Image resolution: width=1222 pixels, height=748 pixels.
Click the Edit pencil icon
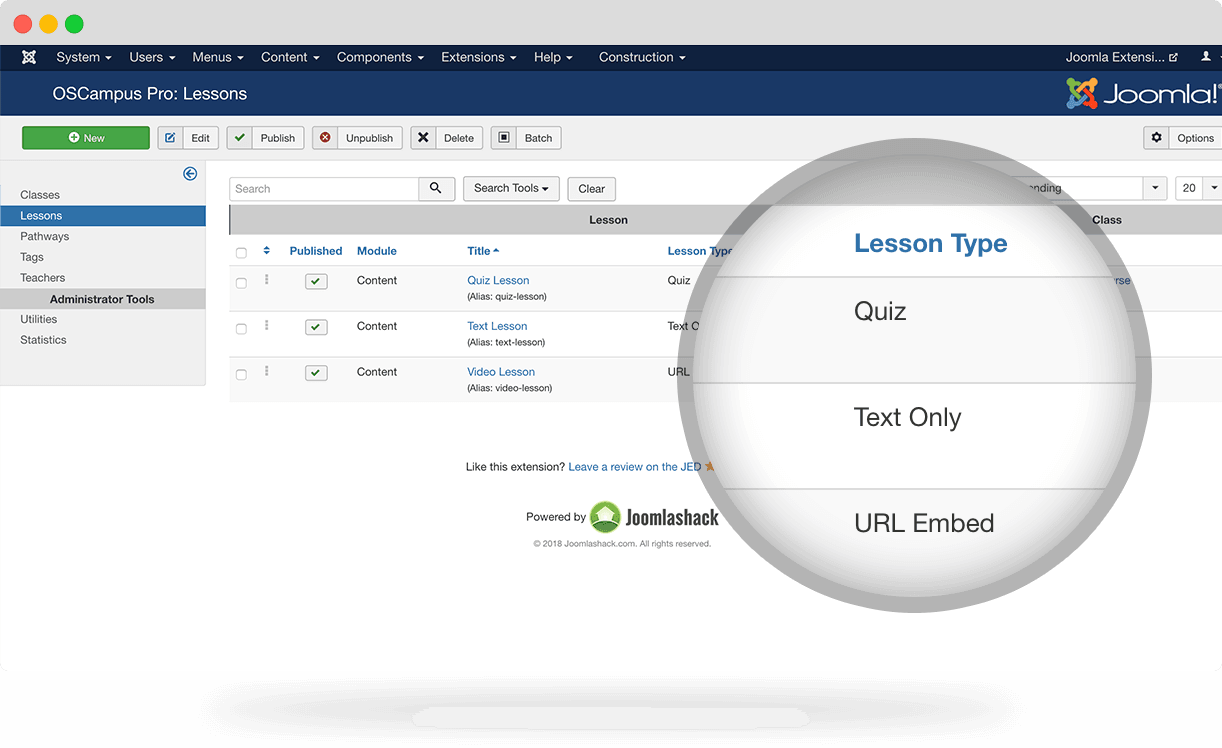[171, 138]
